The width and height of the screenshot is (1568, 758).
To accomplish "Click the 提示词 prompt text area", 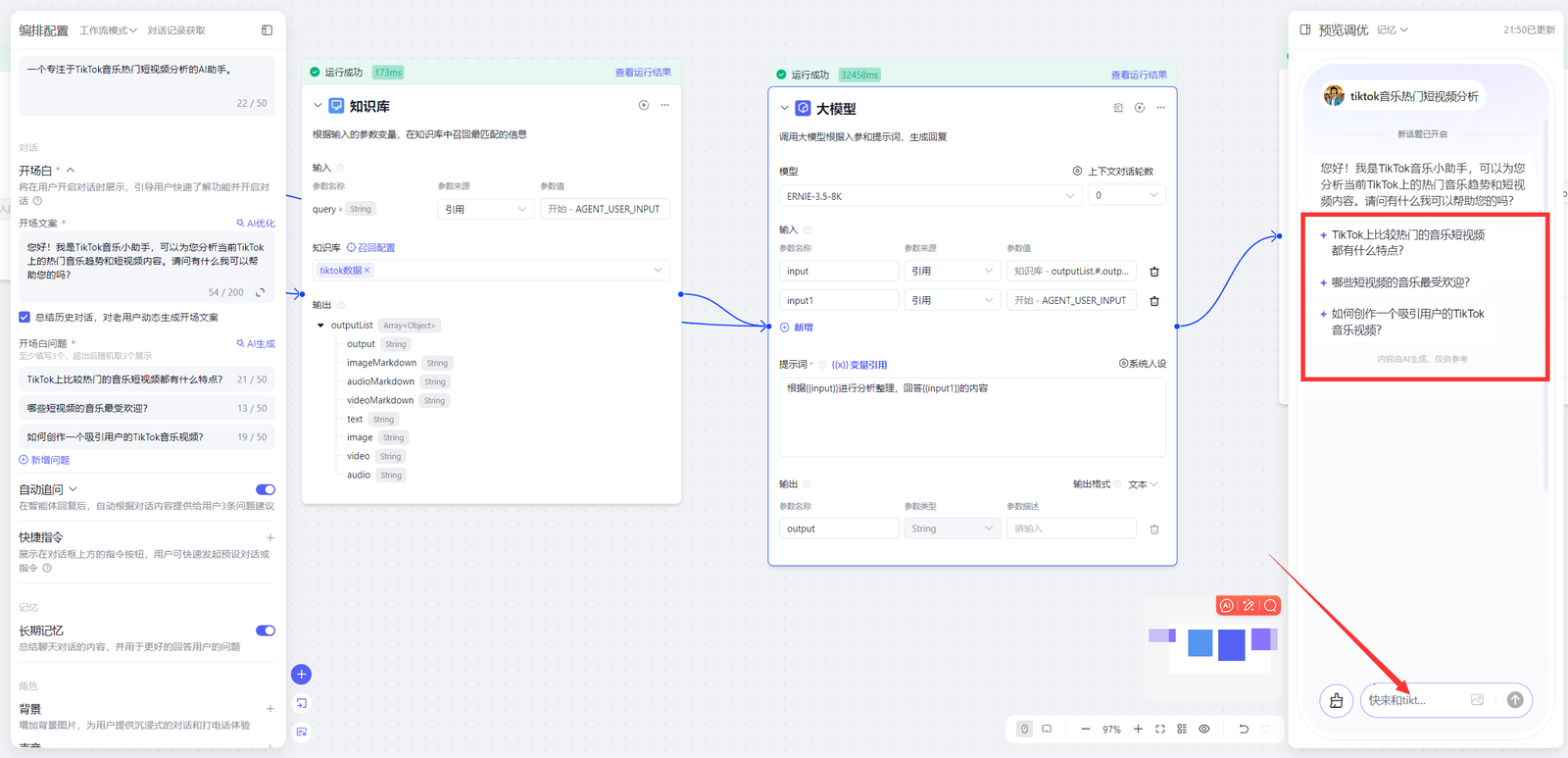I will 972,417.
